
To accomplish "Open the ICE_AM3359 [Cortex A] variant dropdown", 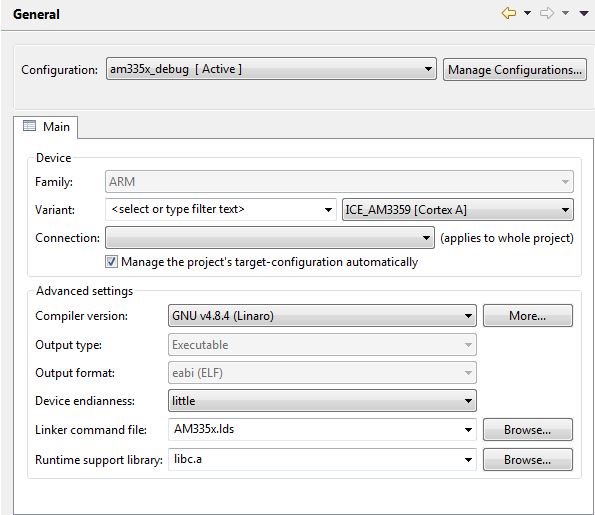I will 458,209.
